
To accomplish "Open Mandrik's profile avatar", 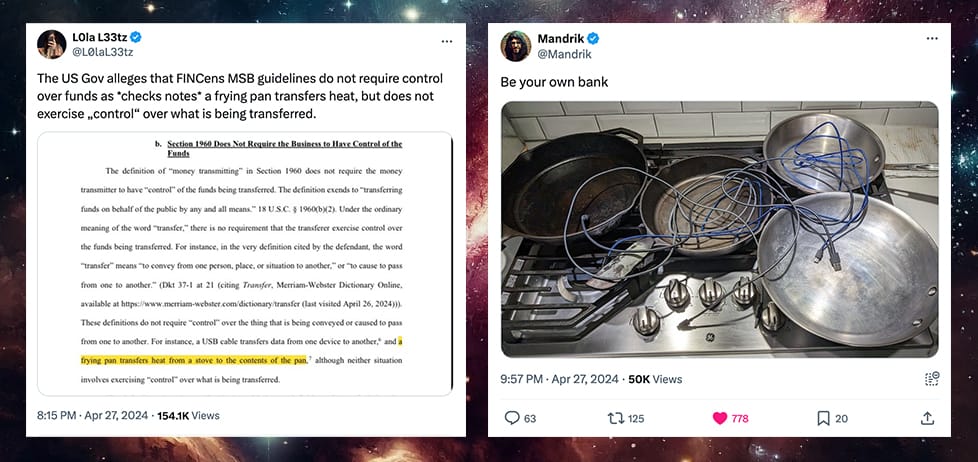I will coord(516,46).
